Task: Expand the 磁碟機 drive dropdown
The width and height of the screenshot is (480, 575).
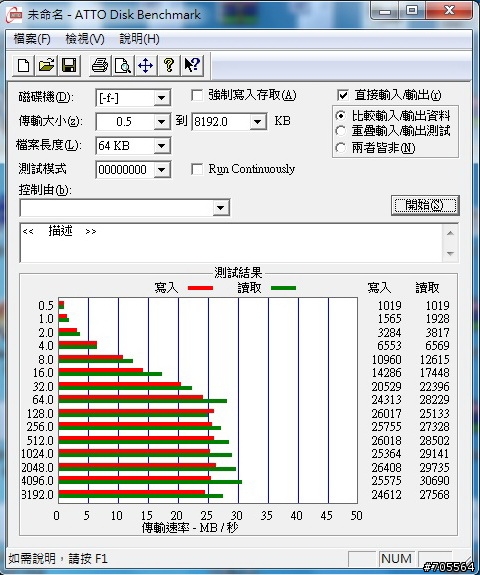Action: [x=161, y=98]
